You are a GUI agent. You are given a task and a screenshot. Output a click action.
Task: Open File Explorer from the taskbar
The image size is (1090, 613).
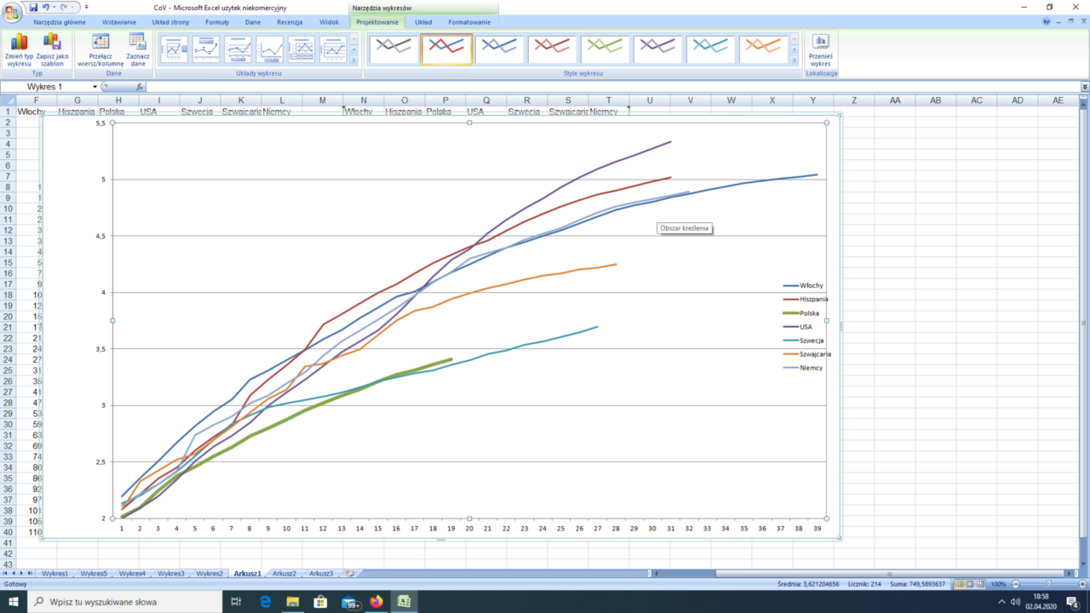[x=293, y=602]
